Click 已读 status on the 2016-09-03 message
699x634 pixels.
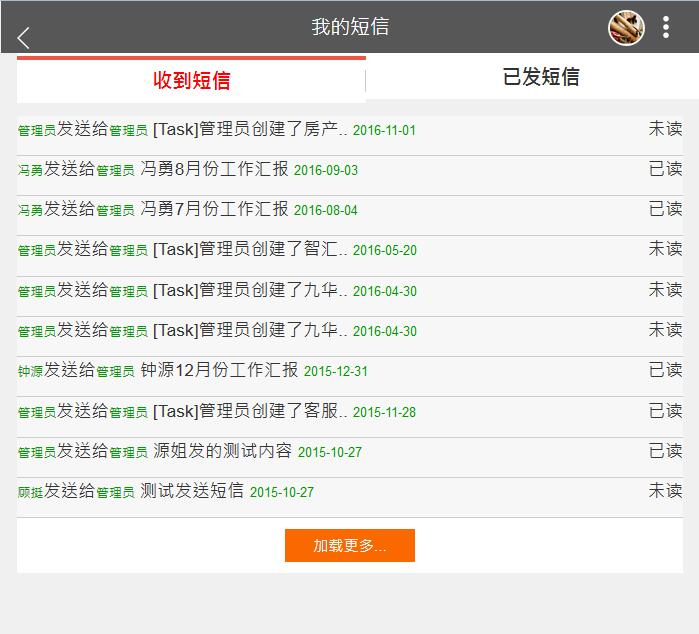coord(665,168)
